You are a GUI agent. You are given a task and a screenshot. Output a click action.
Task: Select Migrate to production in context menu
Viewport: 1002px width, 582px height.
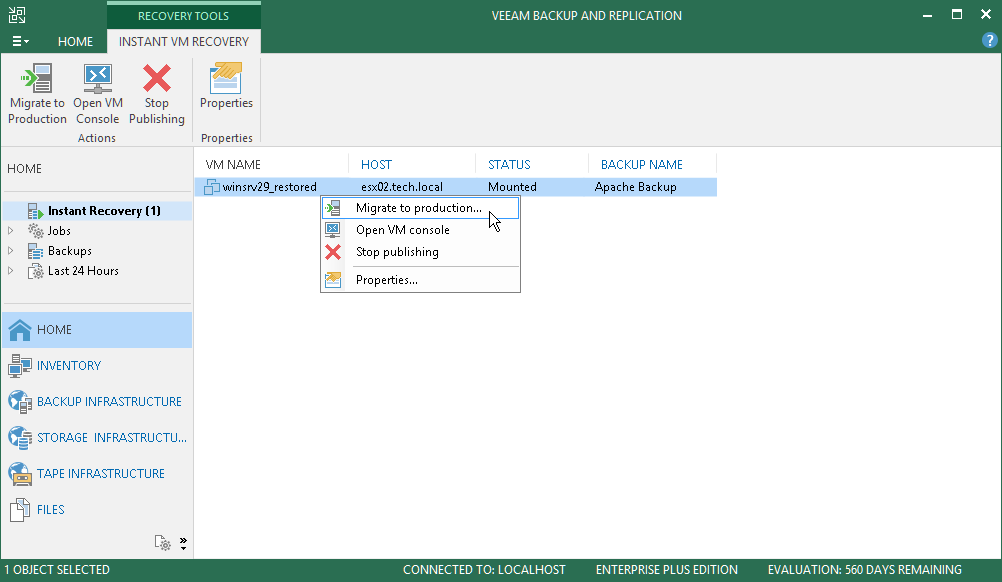pos(420,208)
